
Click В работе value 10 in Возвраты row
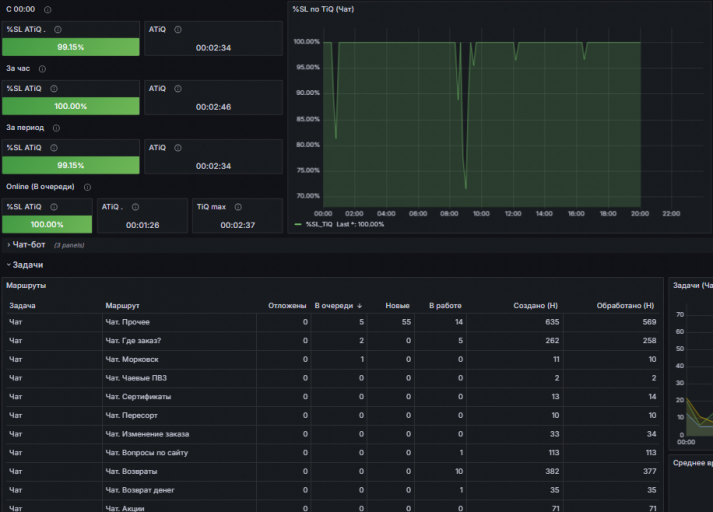pos(459,471)
